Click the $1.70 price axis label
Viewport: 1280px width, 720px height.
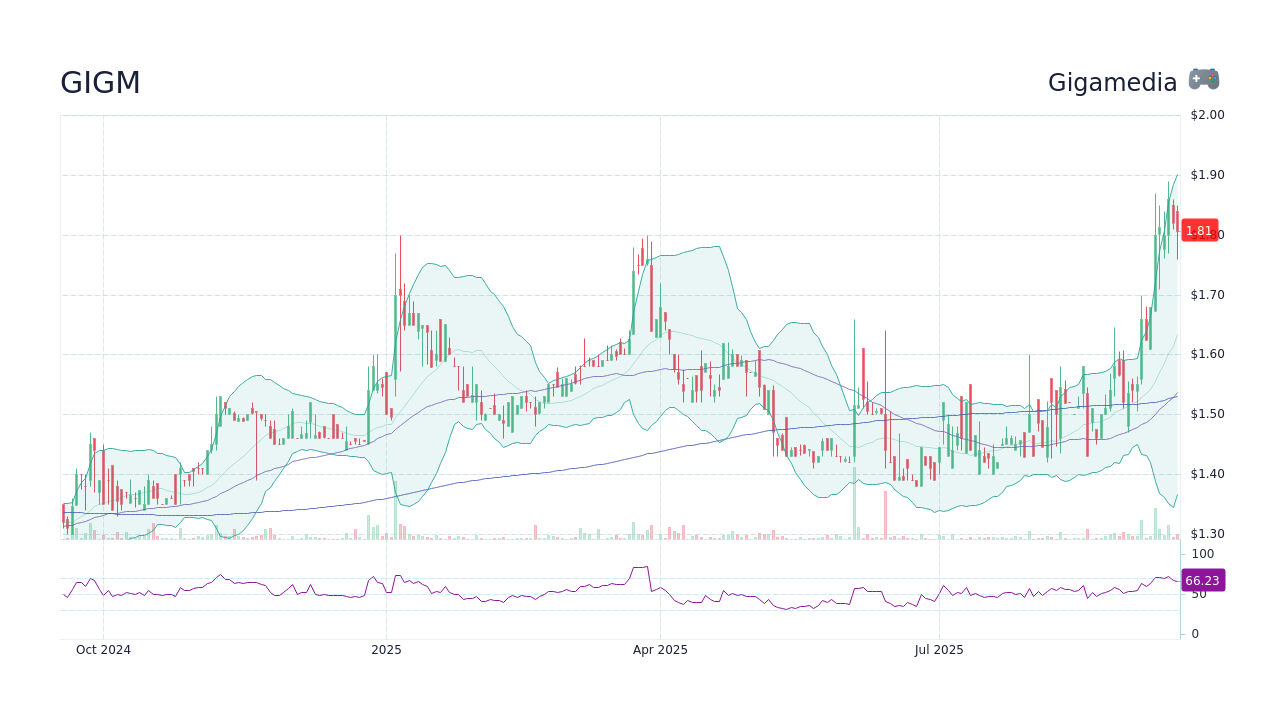tap(1207, 295)
